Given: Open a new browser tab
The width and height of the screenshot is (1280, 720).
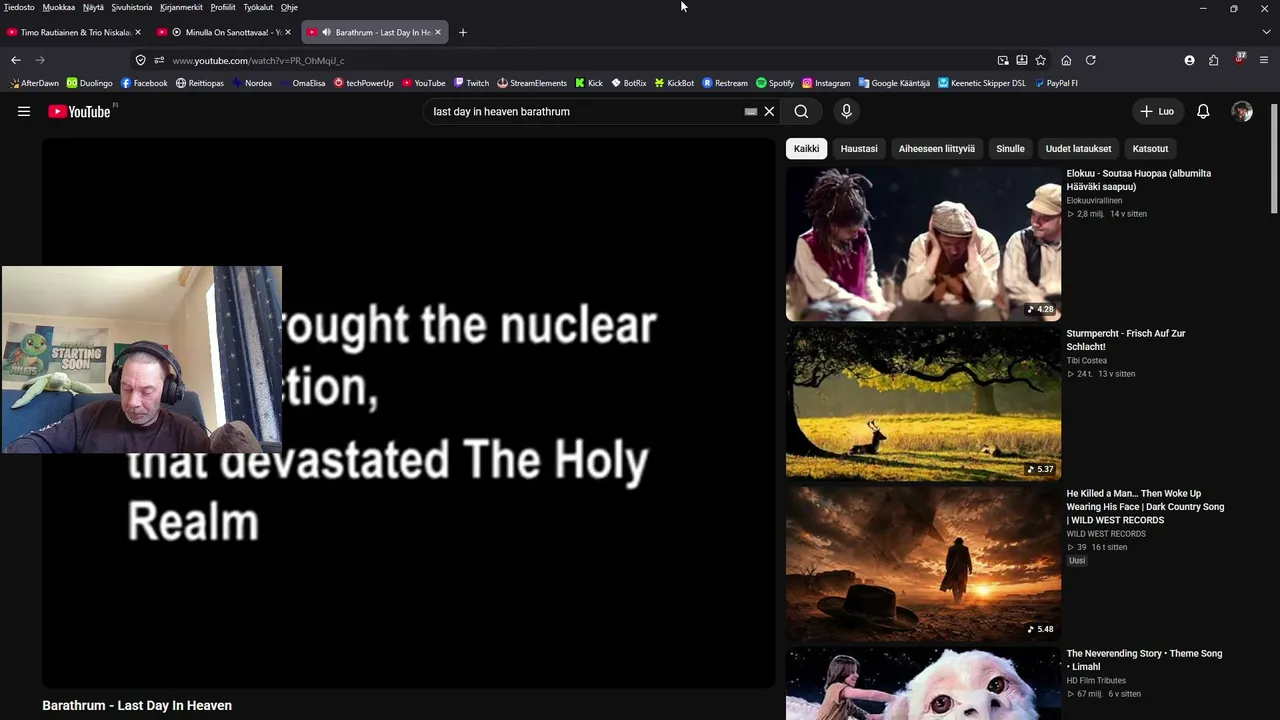Looking at the screenshot, I should (x=462, y=32).
